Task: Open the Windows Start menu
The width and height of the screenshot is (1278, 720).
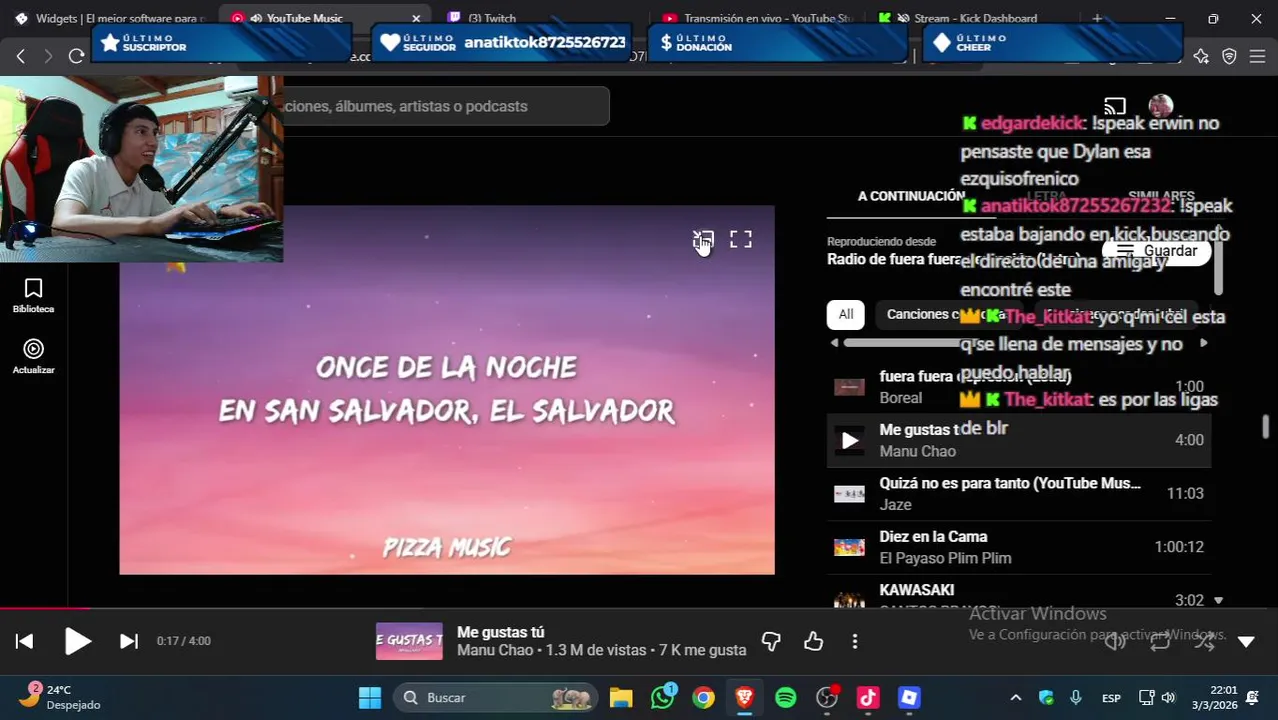Action: point(370,698)
